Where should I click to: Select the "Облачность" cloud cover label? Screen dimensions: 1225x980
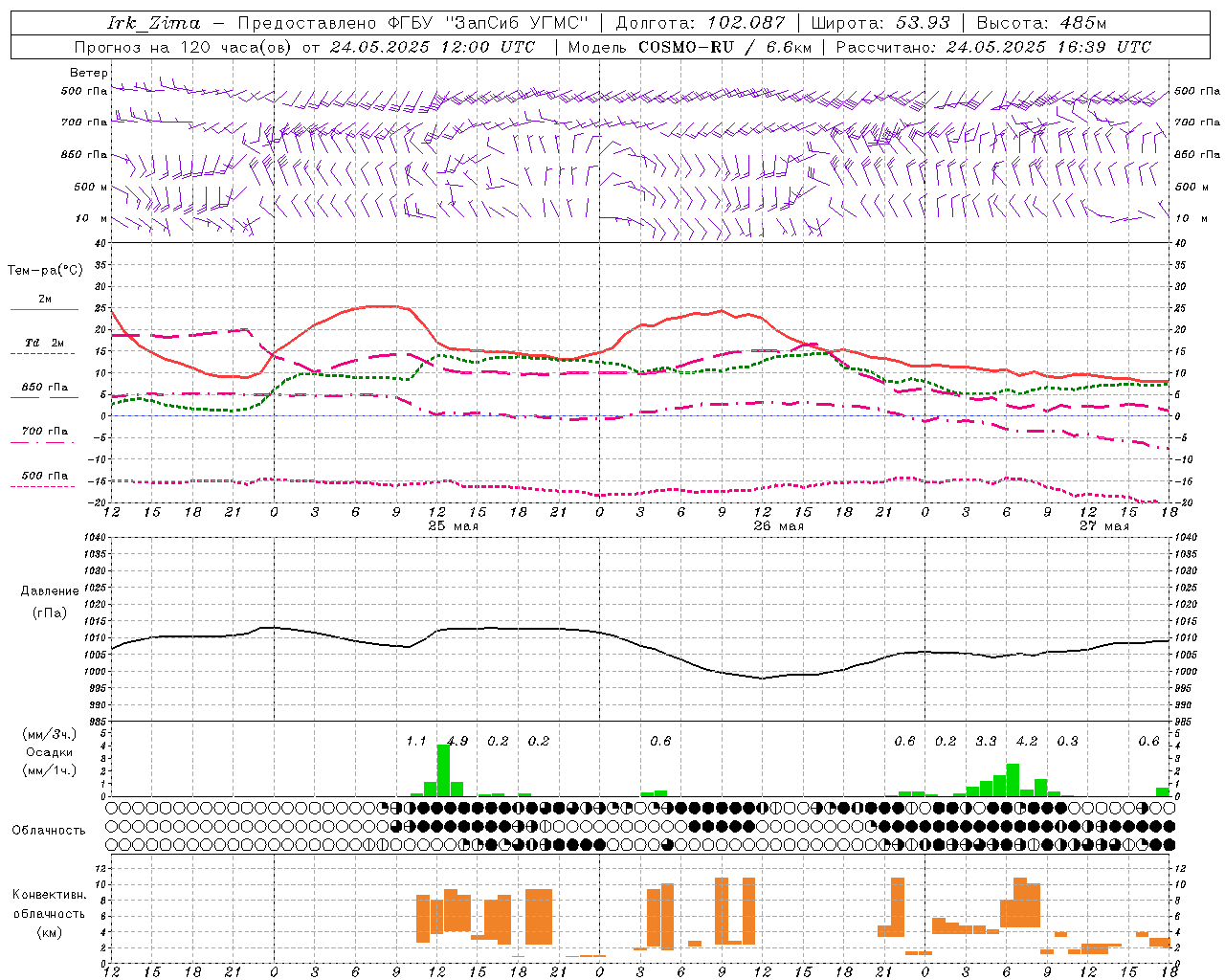(x=49, y=831)
